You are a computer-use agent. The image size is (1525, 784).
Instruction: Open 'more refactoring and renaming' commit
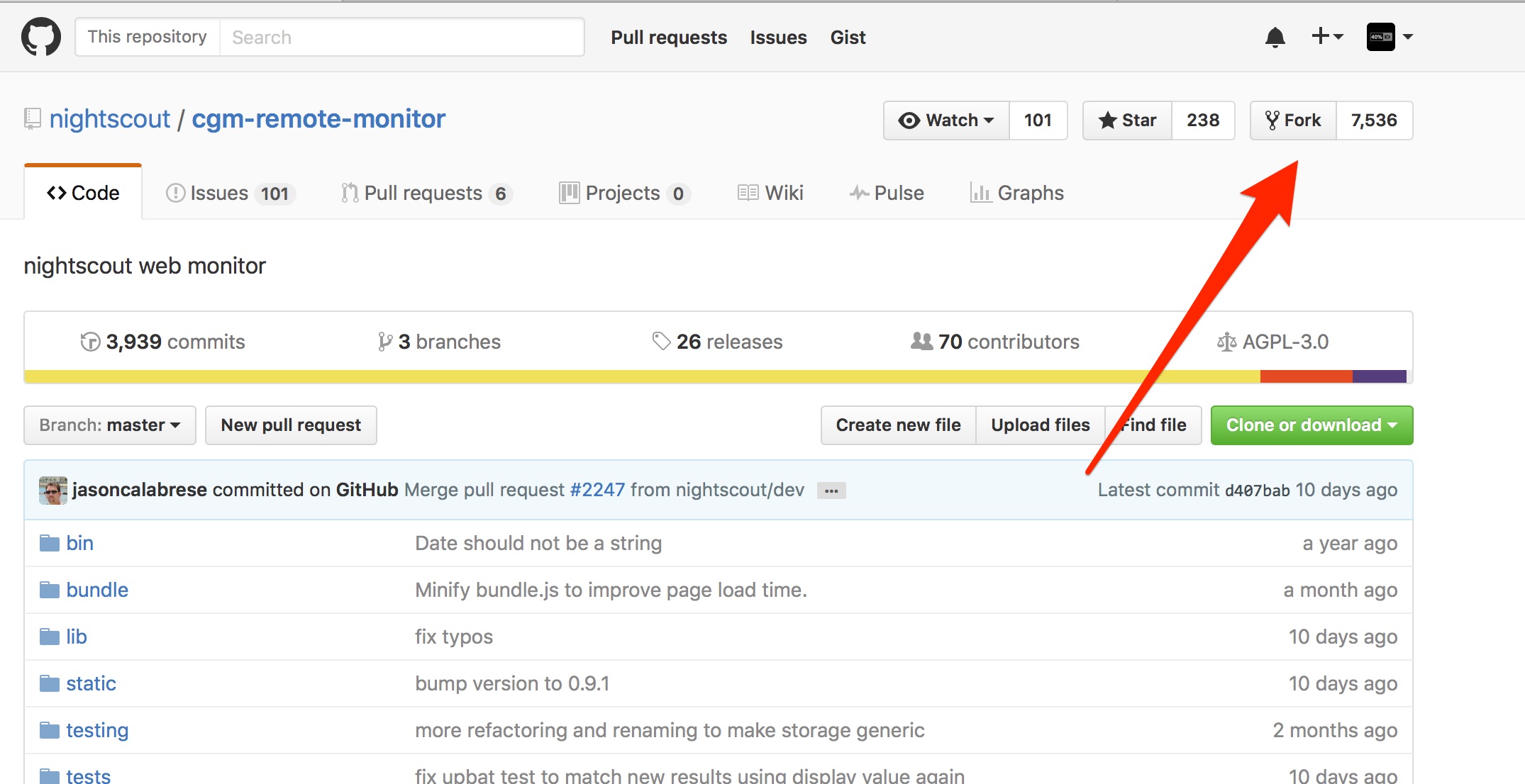point(670,730)
